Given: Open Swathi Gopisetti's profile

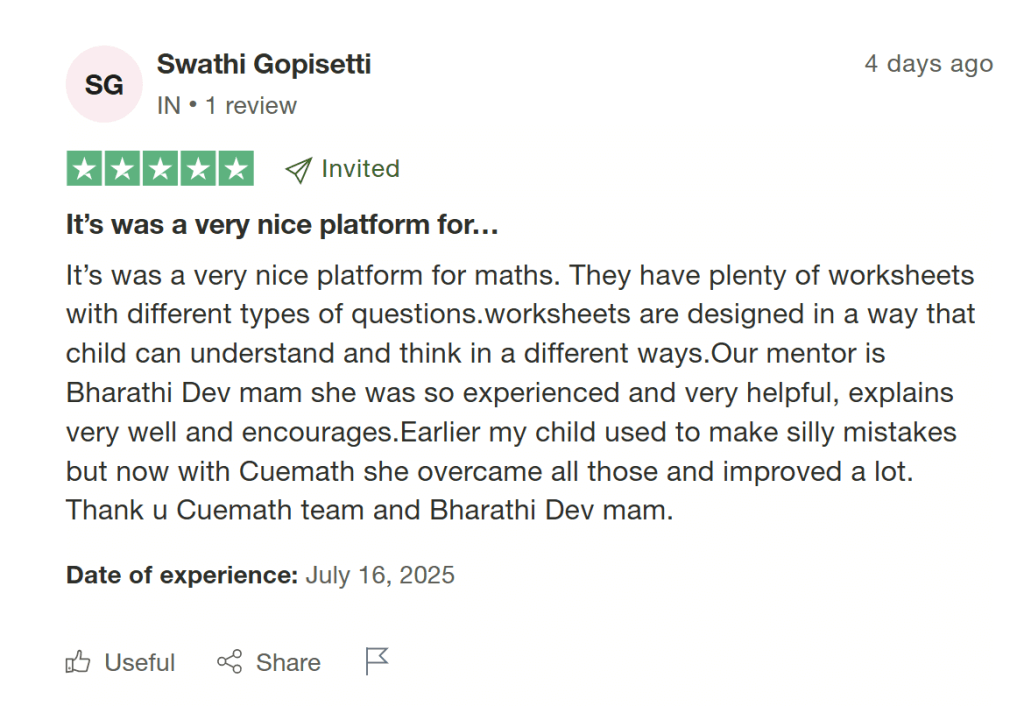Looking at the screenshot, I should (263, 64).
